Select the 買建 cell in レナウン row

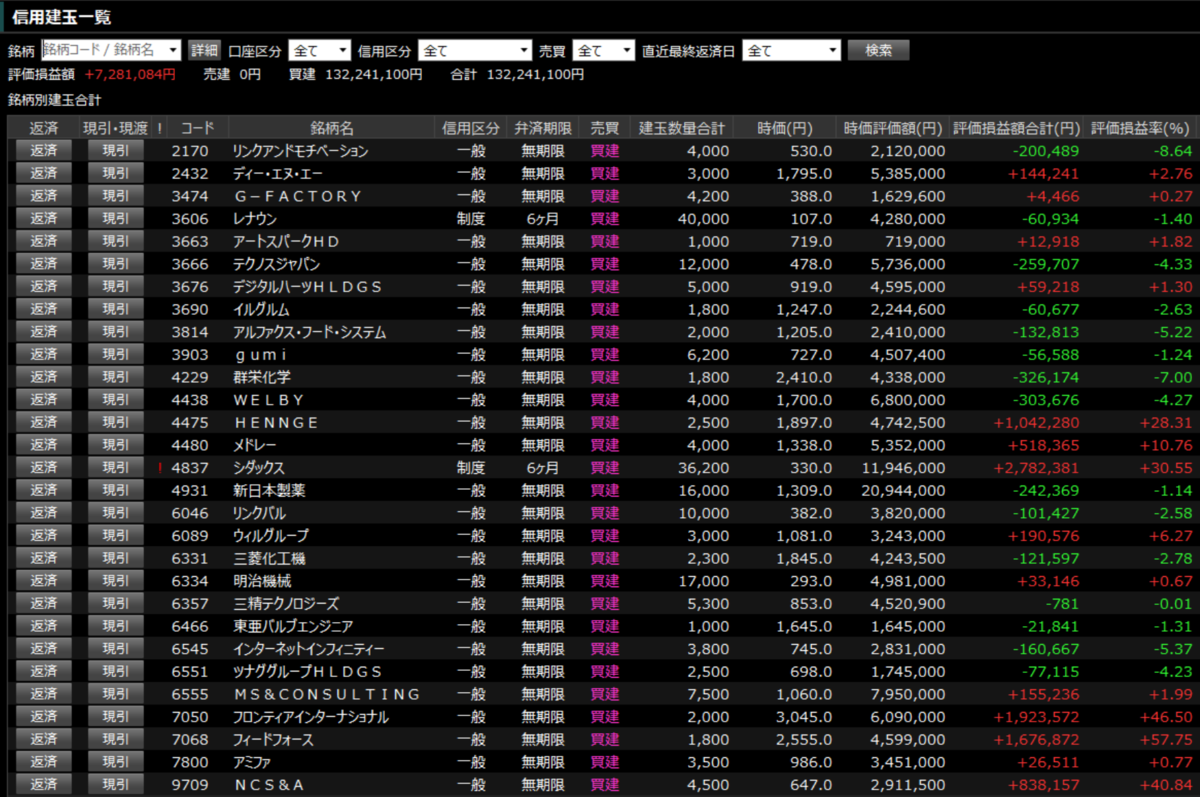[605, 219]
